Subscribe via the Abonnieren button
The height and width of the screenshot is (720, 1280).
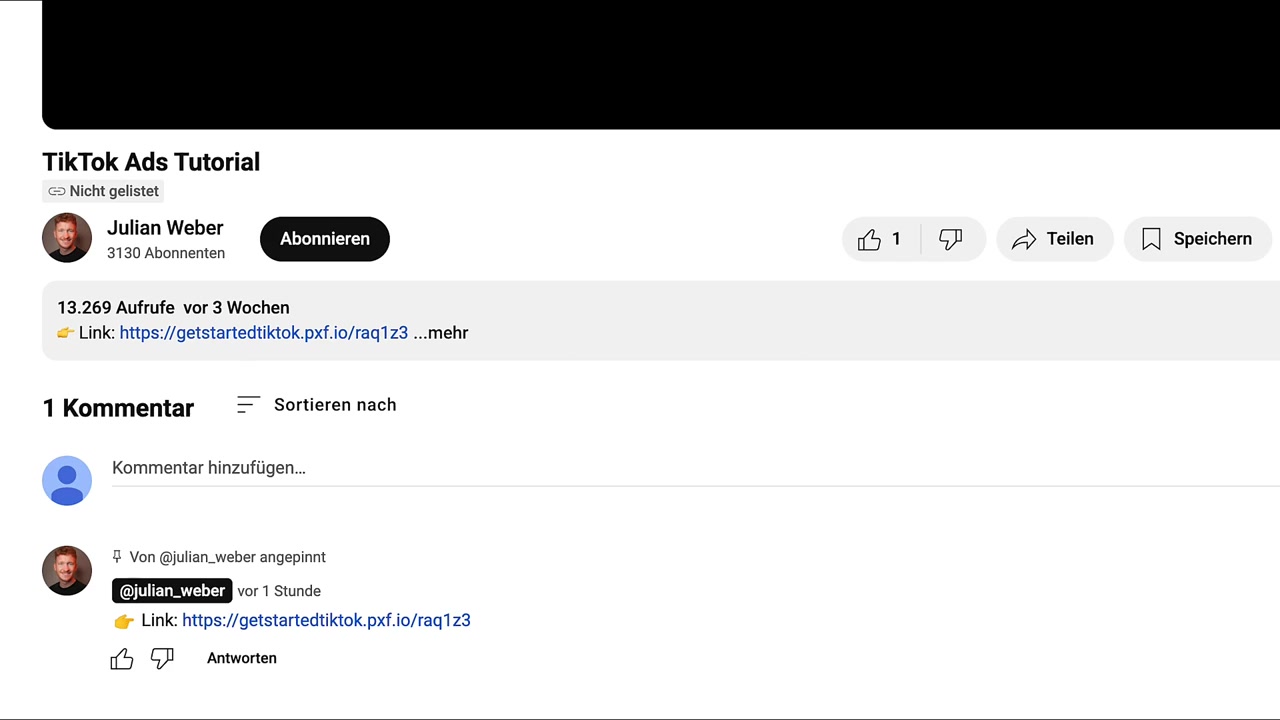tap(324, 239)
